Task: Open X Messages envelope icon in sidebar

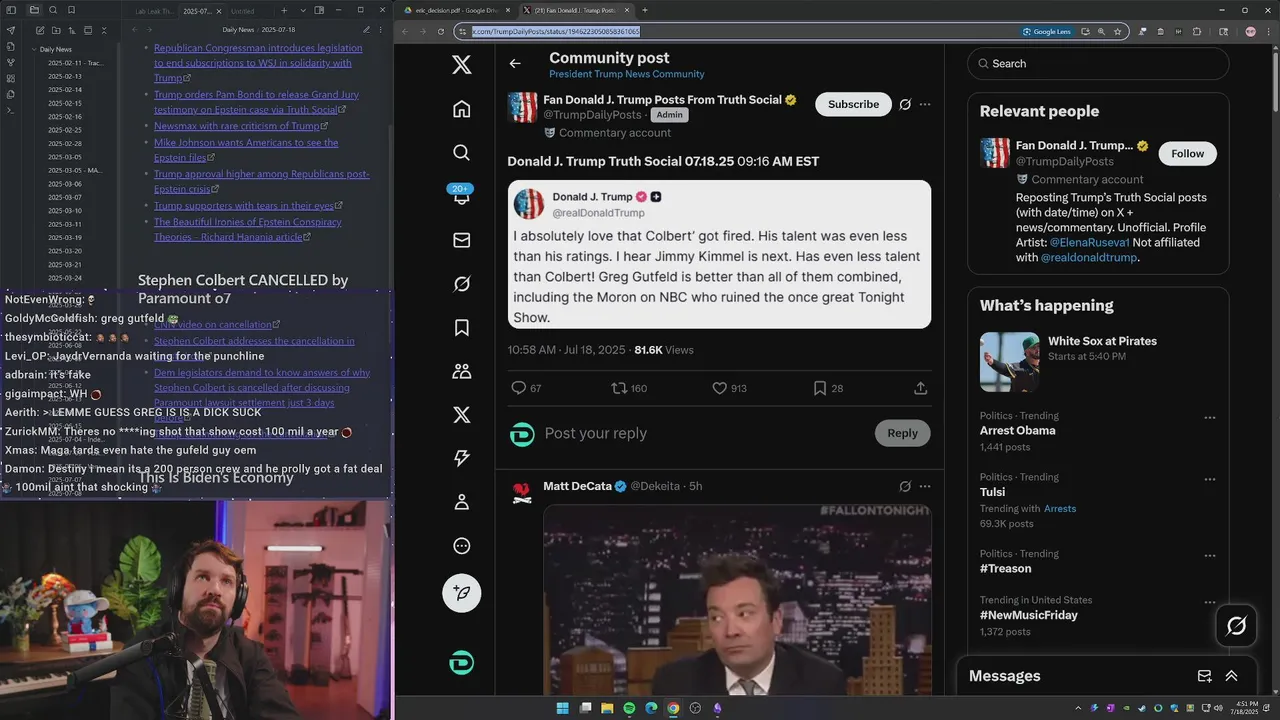Action: [x=461, y=240]
